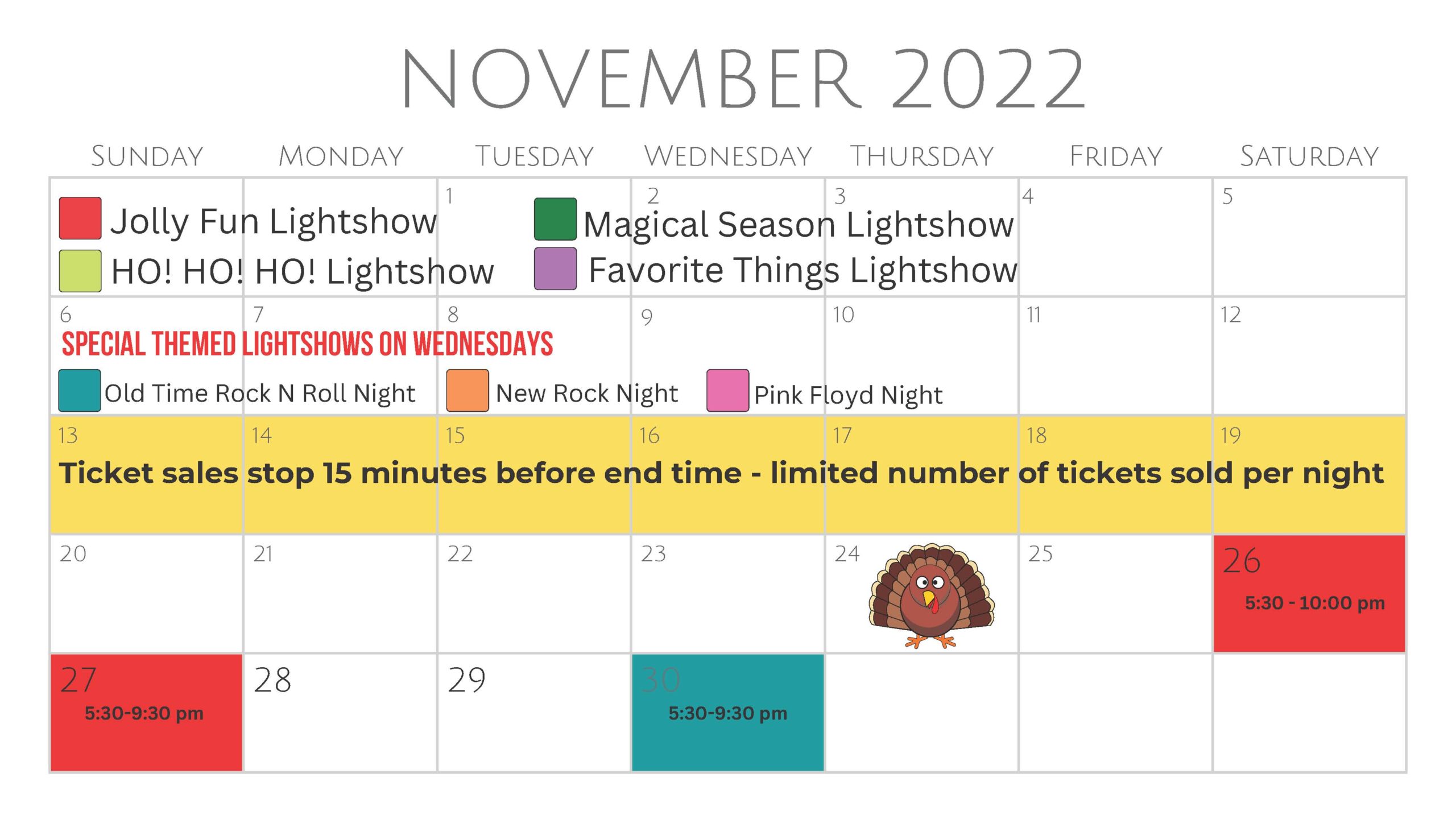The height and width of the screenshot is (819, 1456).
Task: Select the teal November 30 cell
Action: coord(728,713)
